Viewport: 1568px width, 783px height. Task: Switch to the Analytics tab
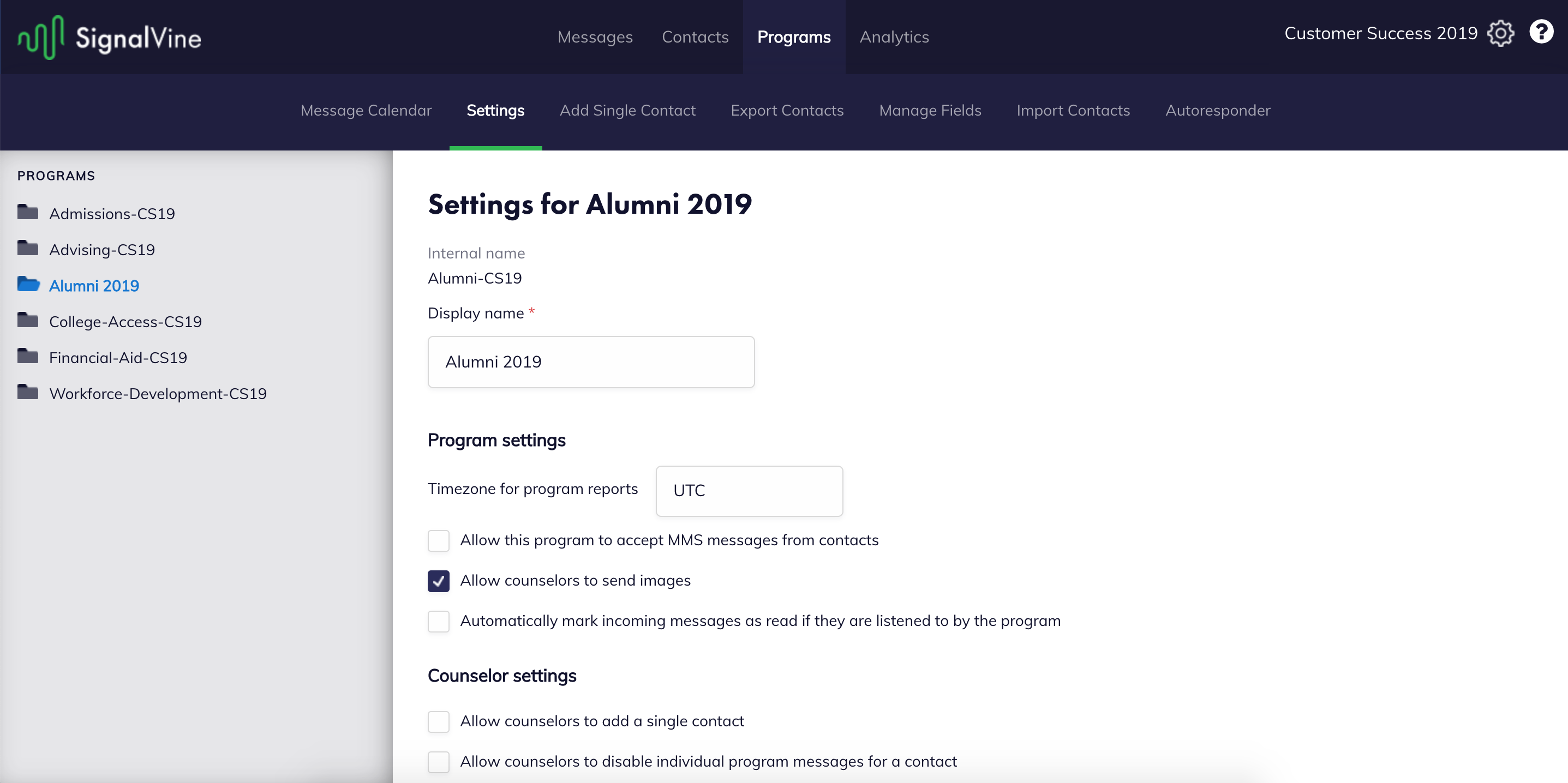pos(894,37)
